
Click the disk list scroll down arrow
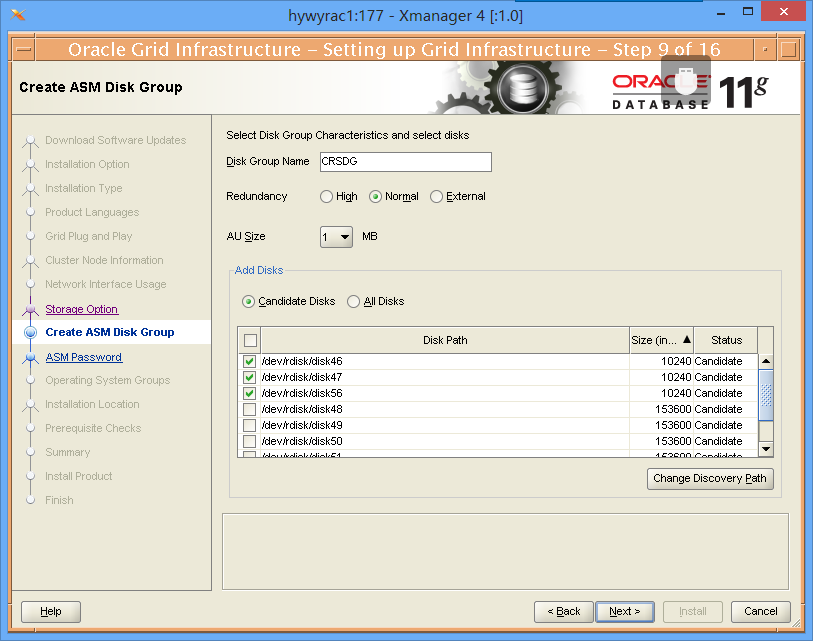pos(766,449)
